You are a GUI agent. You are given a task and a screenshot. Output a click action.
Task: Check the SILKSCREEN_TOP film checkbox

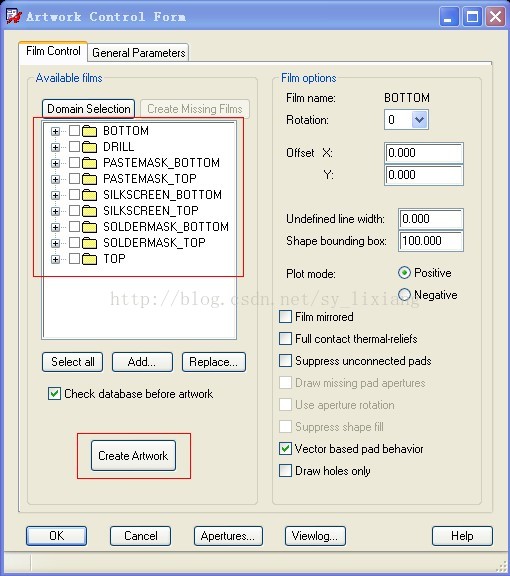[75, 210]
